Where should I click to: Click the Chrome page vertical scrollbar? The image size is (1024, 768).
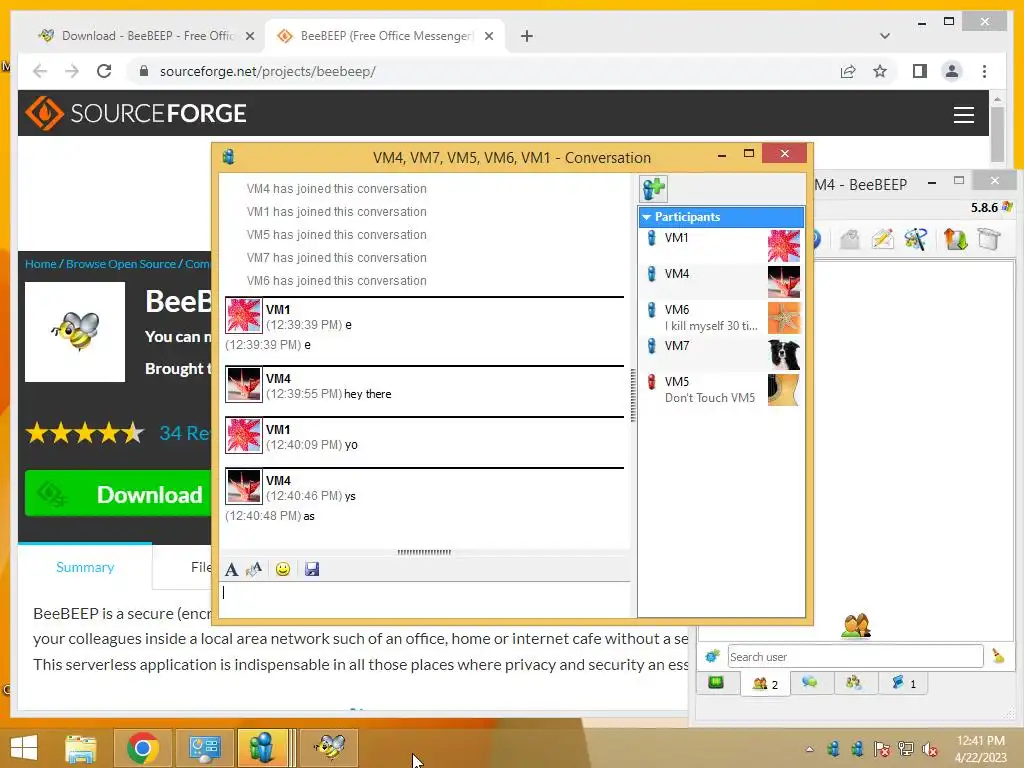click(997, 134)
